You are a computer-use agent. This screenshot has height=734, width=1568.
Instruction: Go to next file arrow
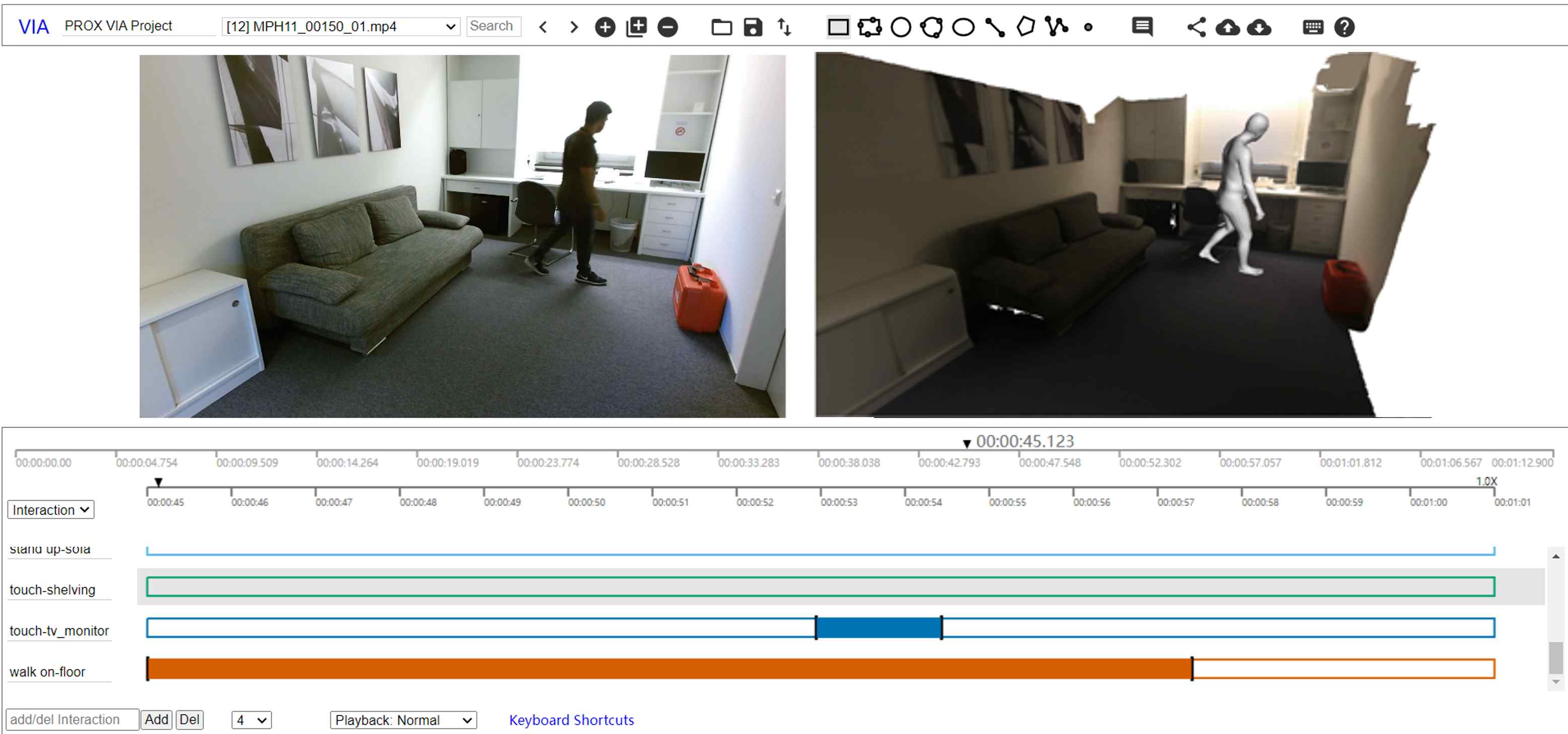pos(574,27)
